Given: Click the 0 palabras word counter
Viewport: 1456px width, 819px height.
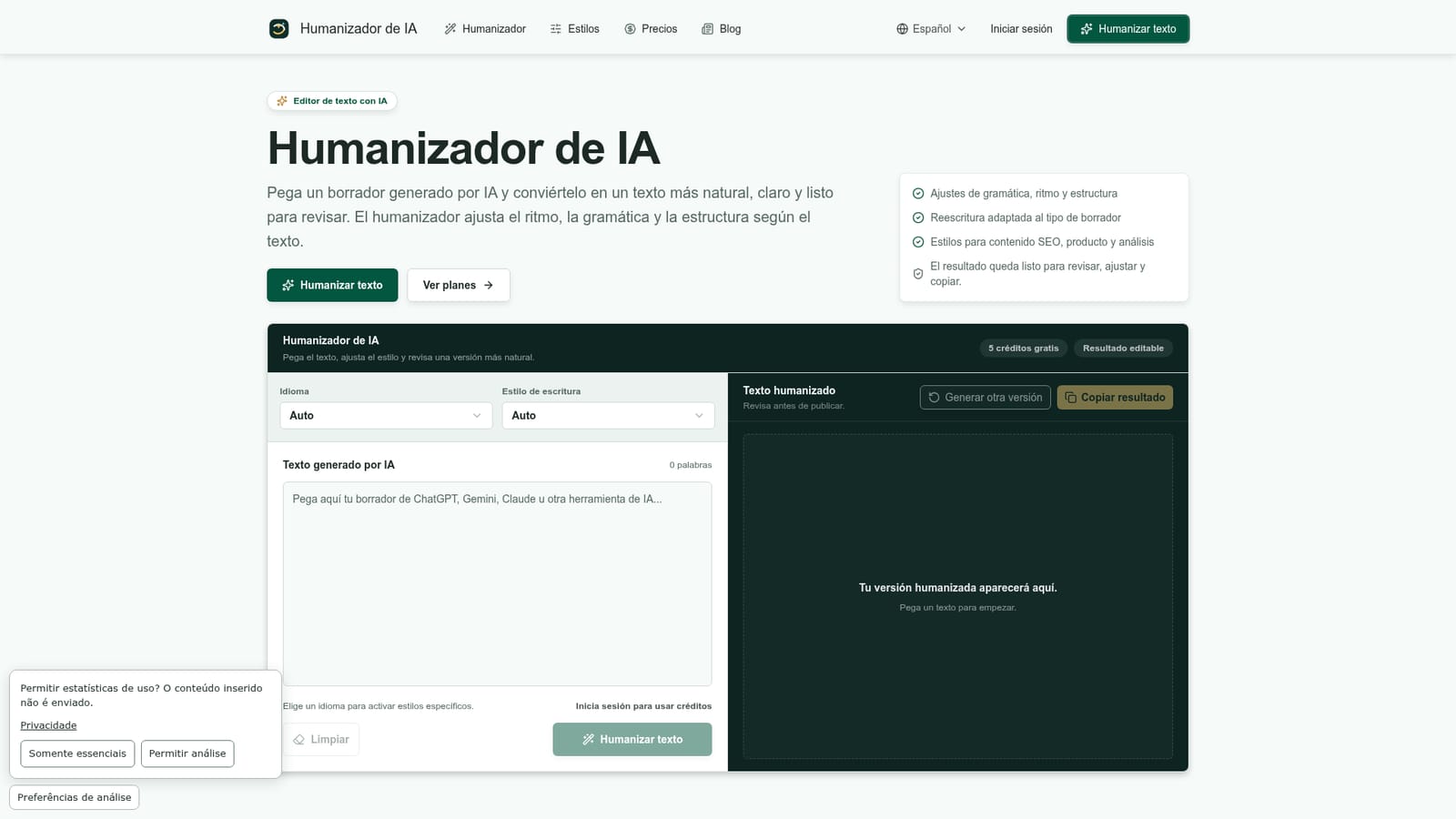Looking at the screenshot, I should click(x=691, y=465).
